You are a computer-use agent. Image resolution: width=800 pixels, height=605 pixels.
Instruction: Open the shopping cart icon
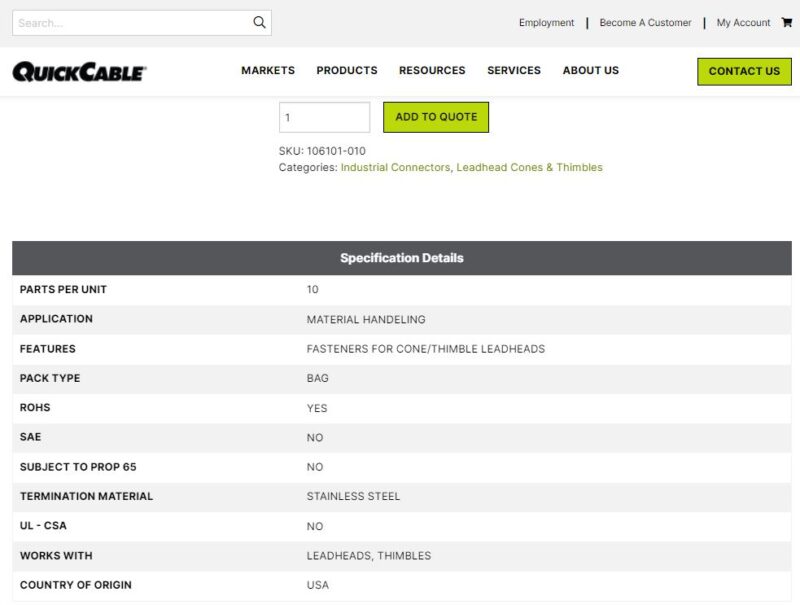[787, 22]
